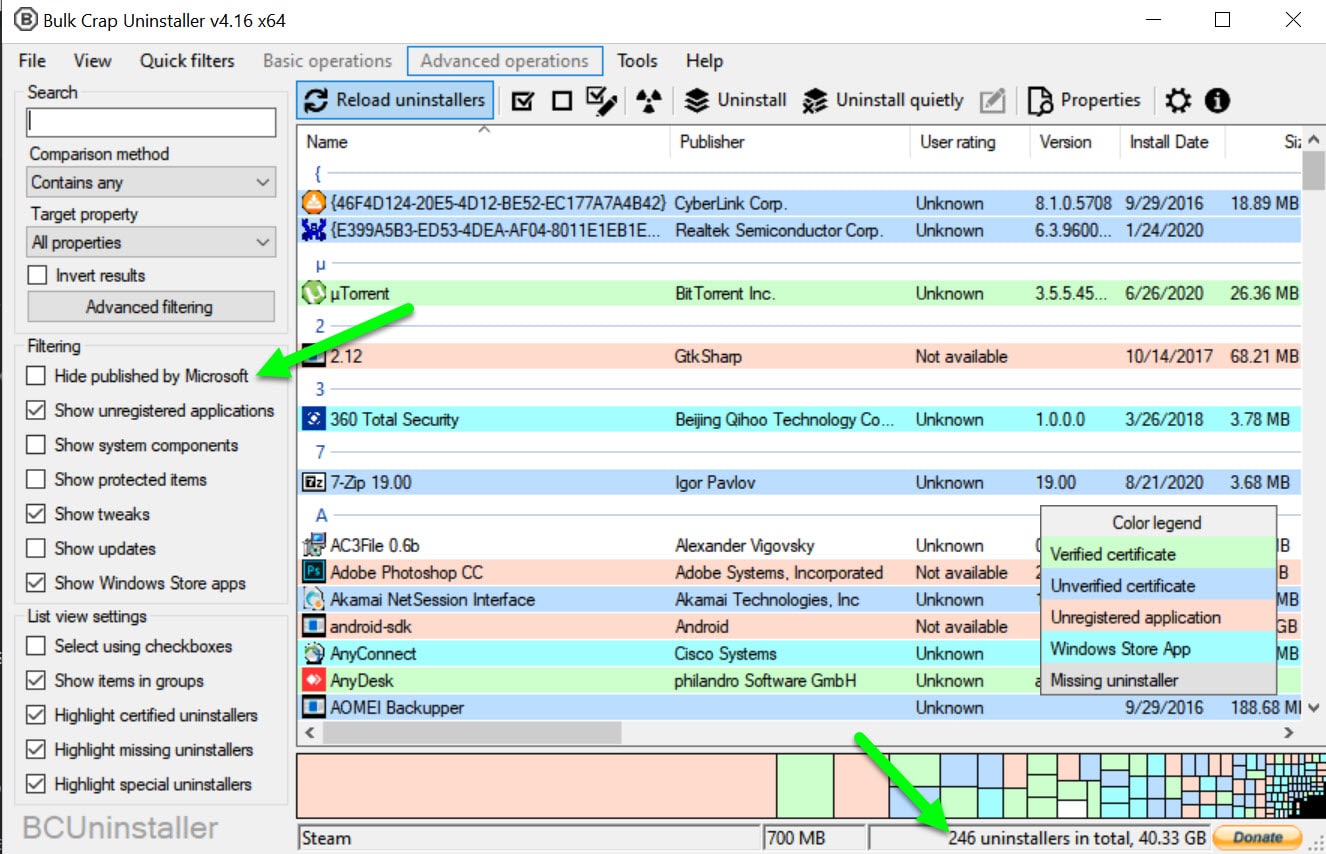Click the Adobe Photoshop CC icon

pos(314,573)
